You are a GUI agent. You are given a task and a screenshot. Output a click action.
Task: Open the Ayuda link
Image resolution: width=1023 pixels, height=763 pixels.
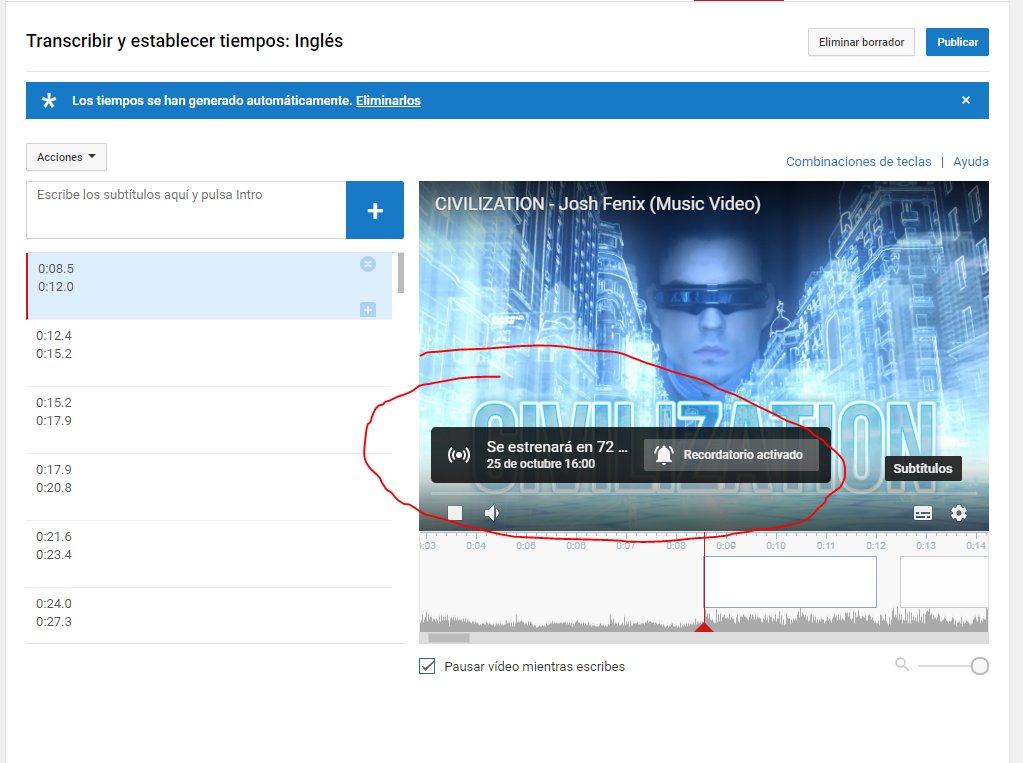click(x=970, y=161)
